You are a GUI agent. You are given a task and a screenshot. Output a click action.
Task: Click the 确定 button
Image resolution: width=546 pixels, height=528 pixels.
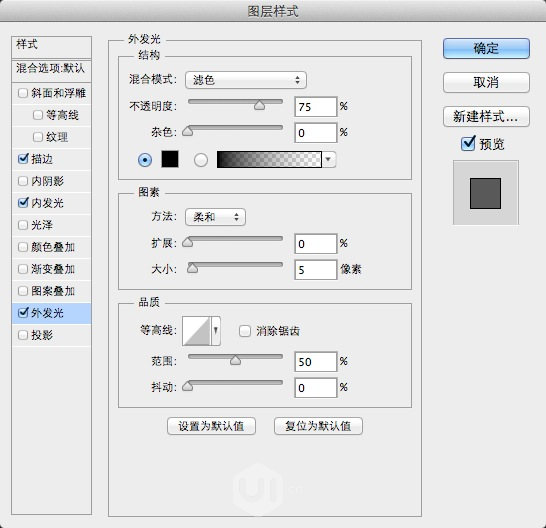click(486, 48)
